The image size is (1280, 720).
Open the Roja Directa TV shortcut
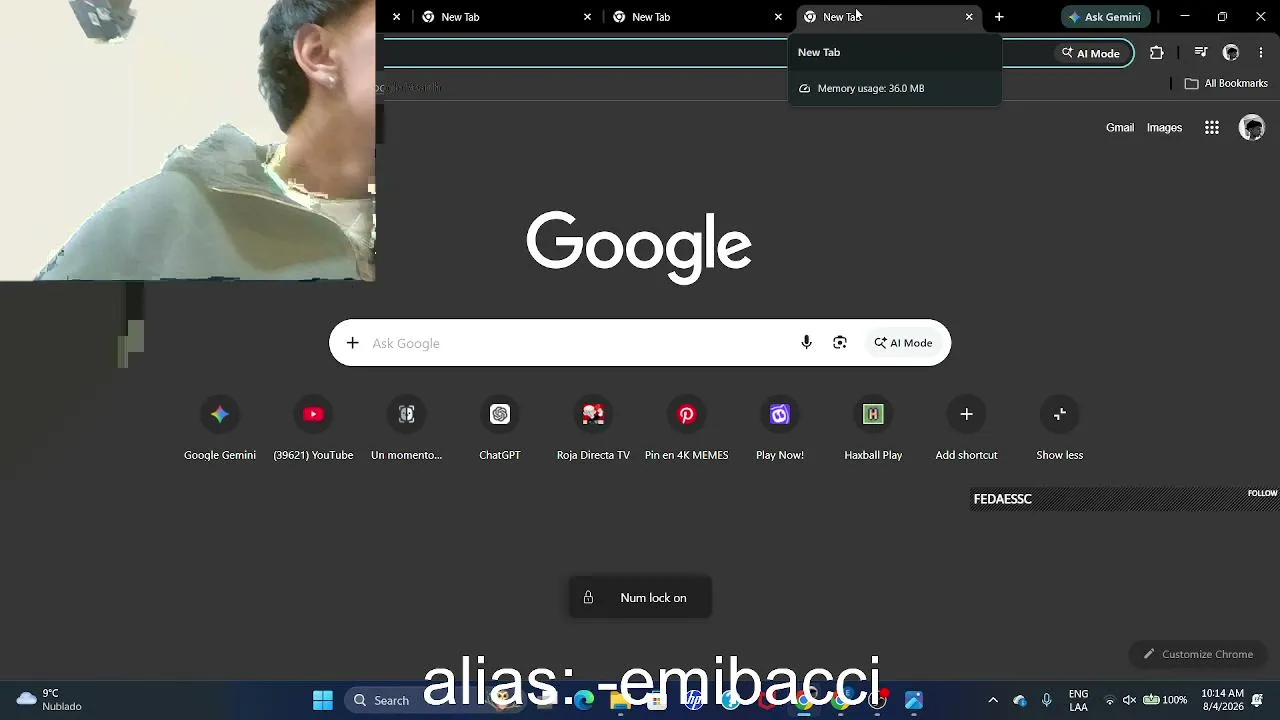pos(593,428)
